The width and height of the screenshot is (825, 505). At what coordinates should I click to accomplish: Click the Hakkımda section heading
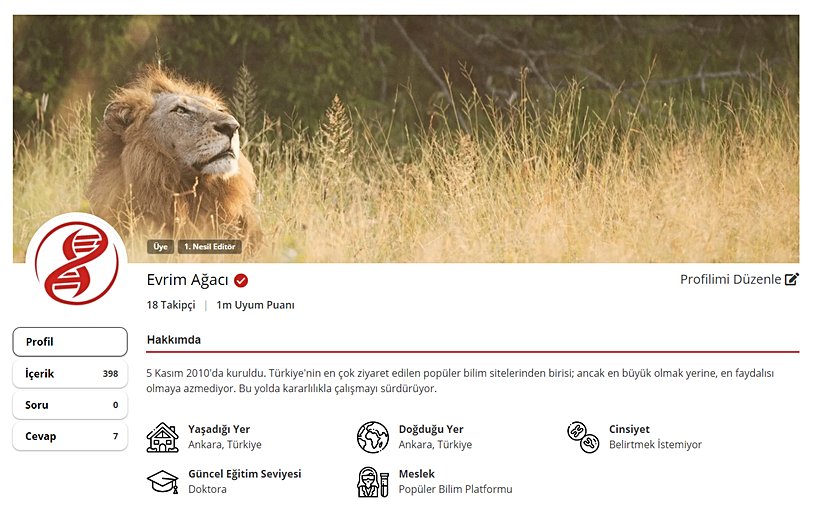tap(174, 340)
